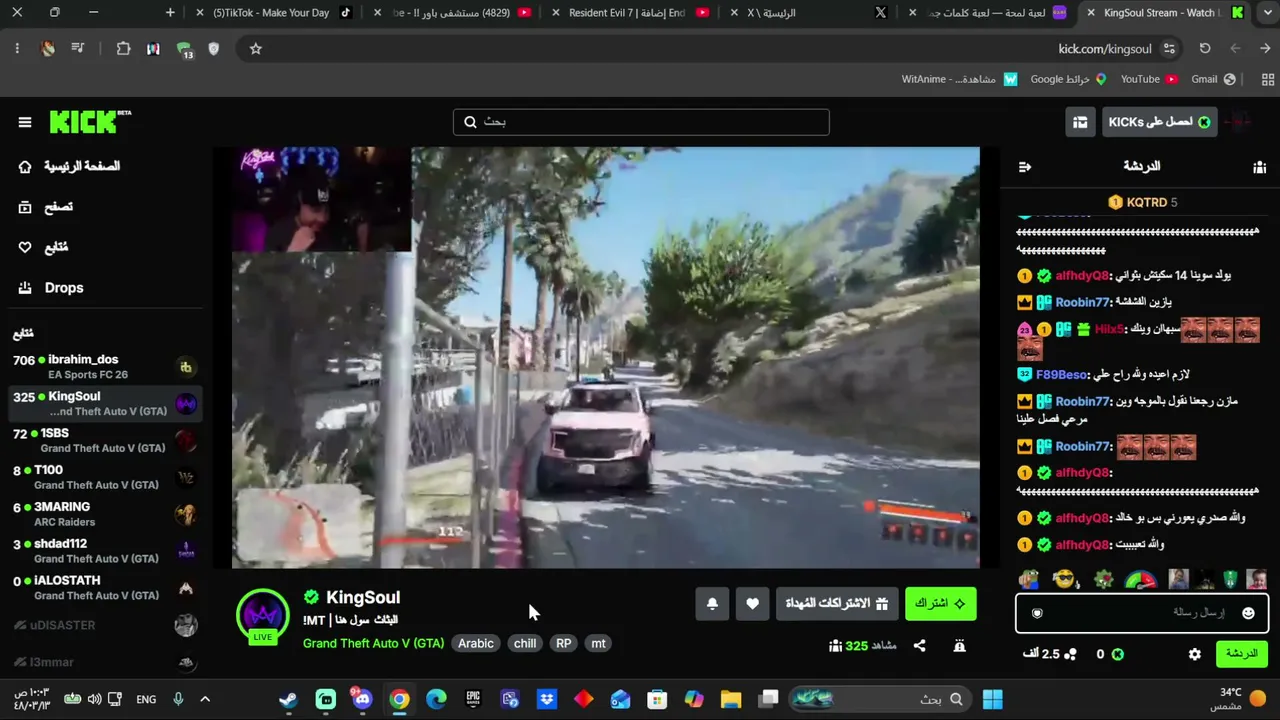
Task: Open the T100 followed channel
Action: click(104, 477)
